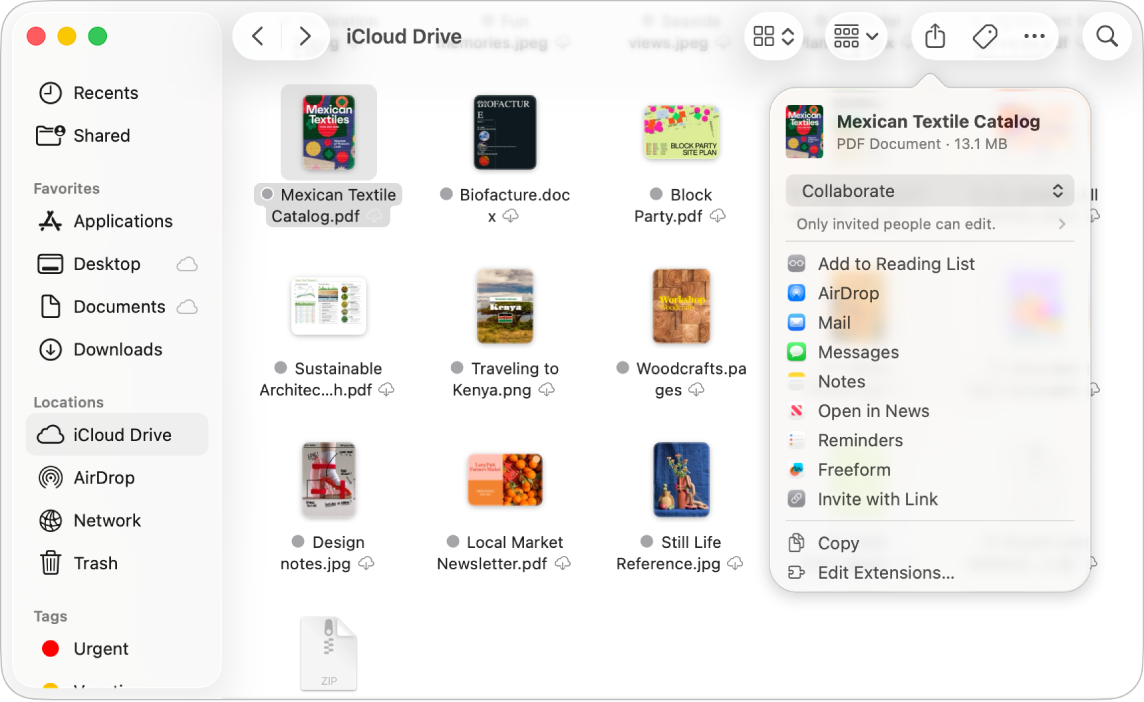Open the Tags toolbar popover
Viewport: 1144px width, 702px height.
(984, 36)
